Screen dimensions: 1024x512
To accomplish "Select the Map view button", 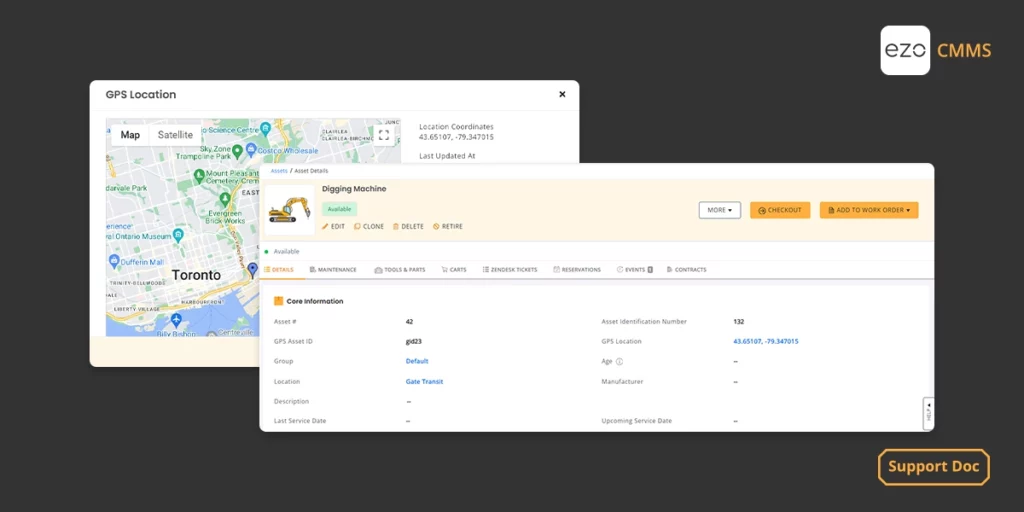I will 130,135.
